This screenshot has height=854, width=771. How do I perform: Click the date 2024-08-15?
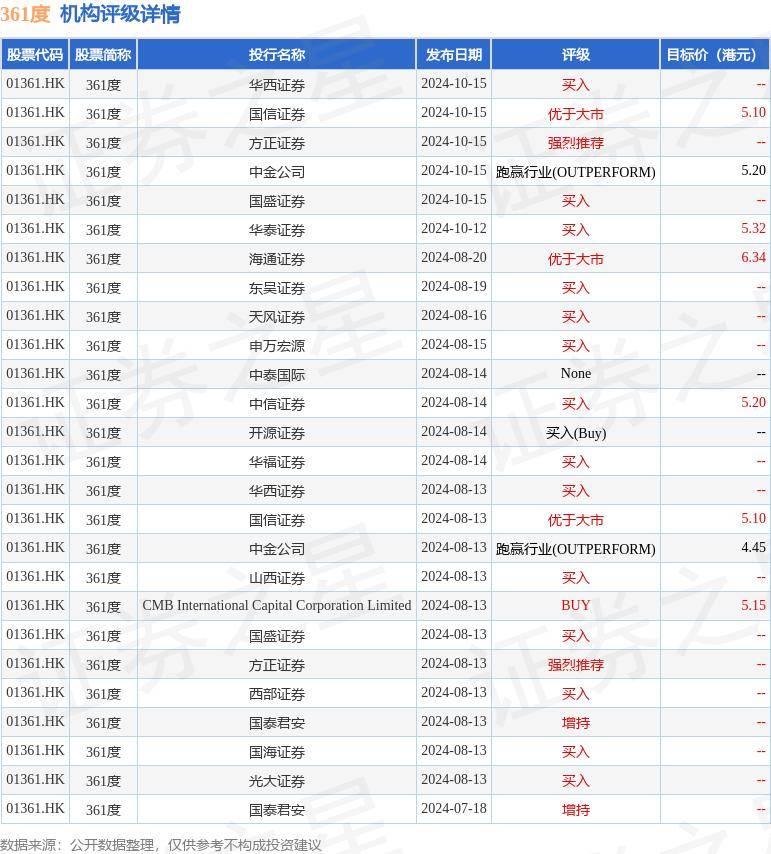point(454,344)
